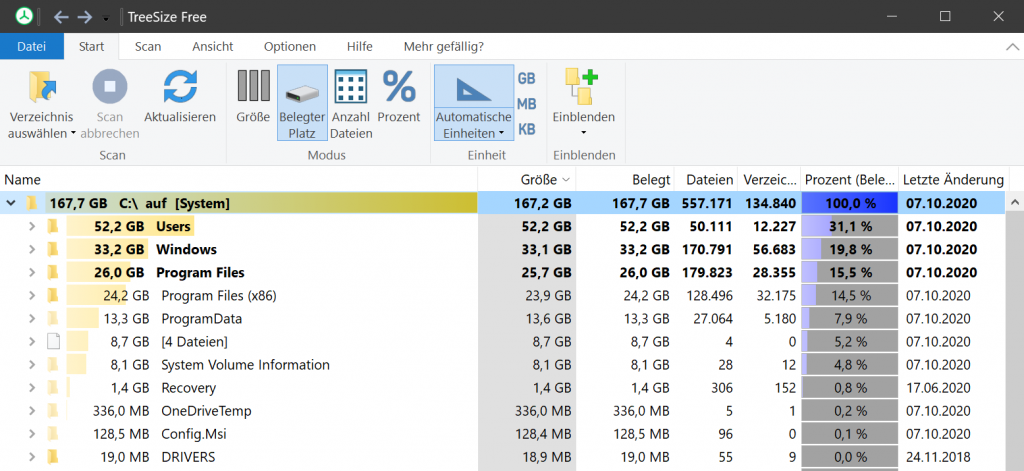This screenshot has width=1024, height=471.
Task: Open the Datei menu
Action: point(31,46)
